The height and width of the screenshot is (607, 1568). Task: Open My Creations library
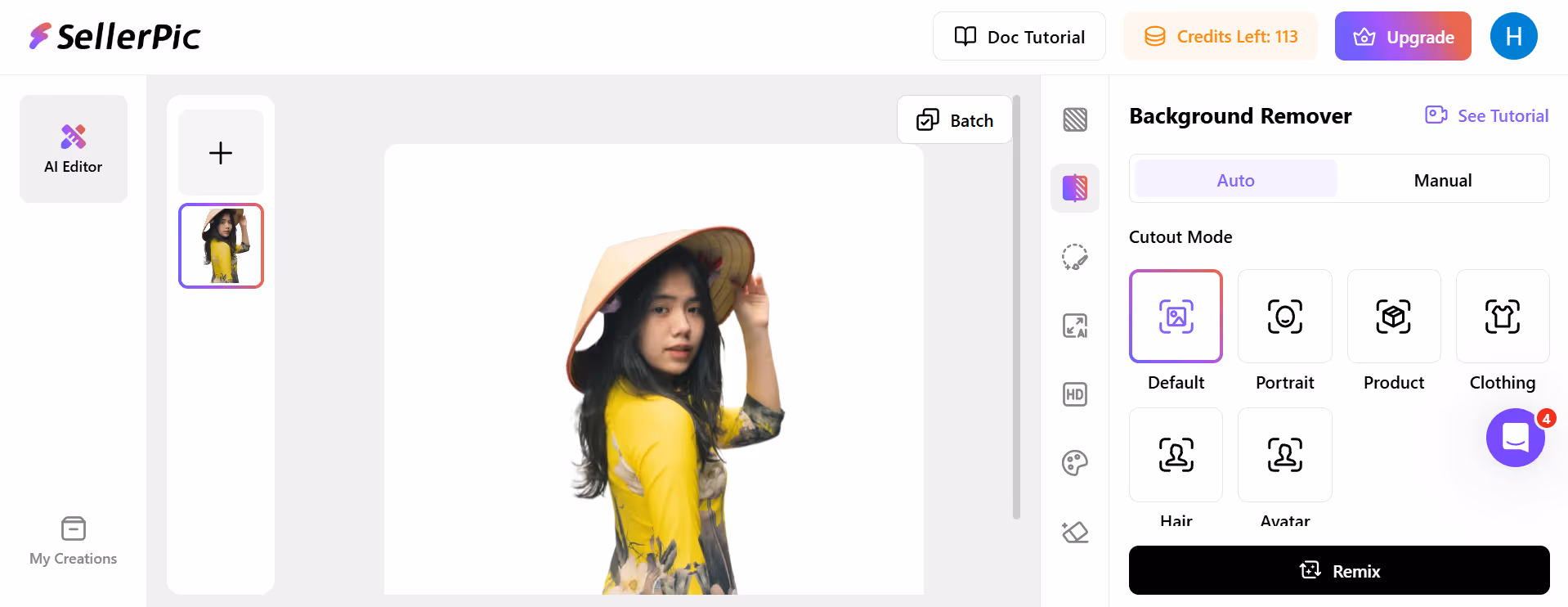(74, 541)
